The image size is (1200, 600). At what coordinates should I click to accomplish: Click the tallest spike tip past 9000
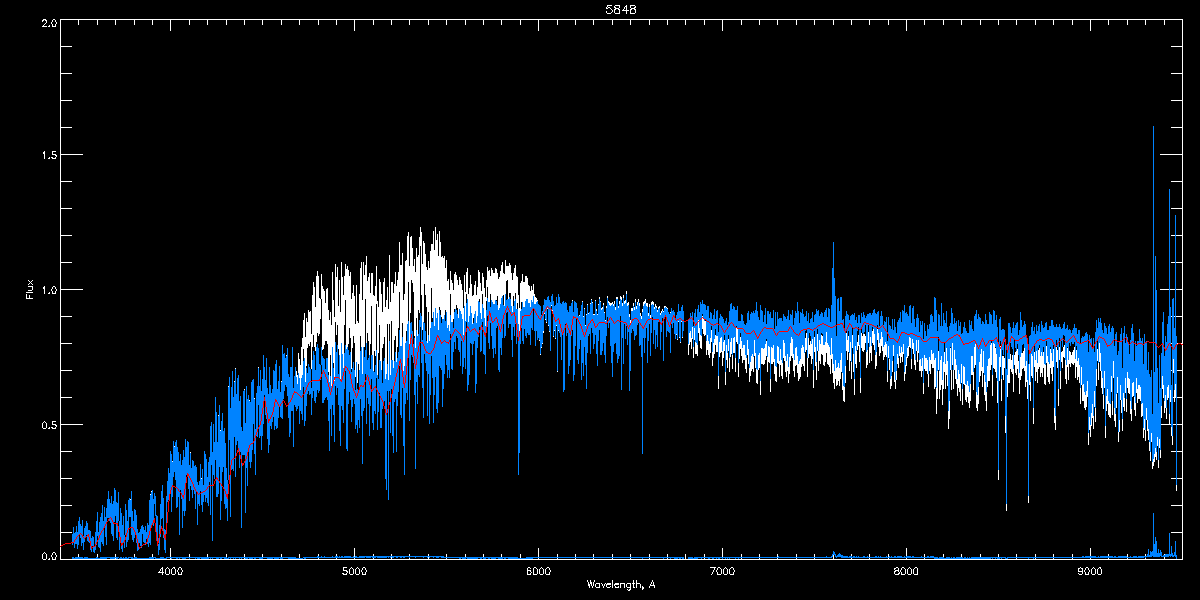click(x=1153, y=127)
